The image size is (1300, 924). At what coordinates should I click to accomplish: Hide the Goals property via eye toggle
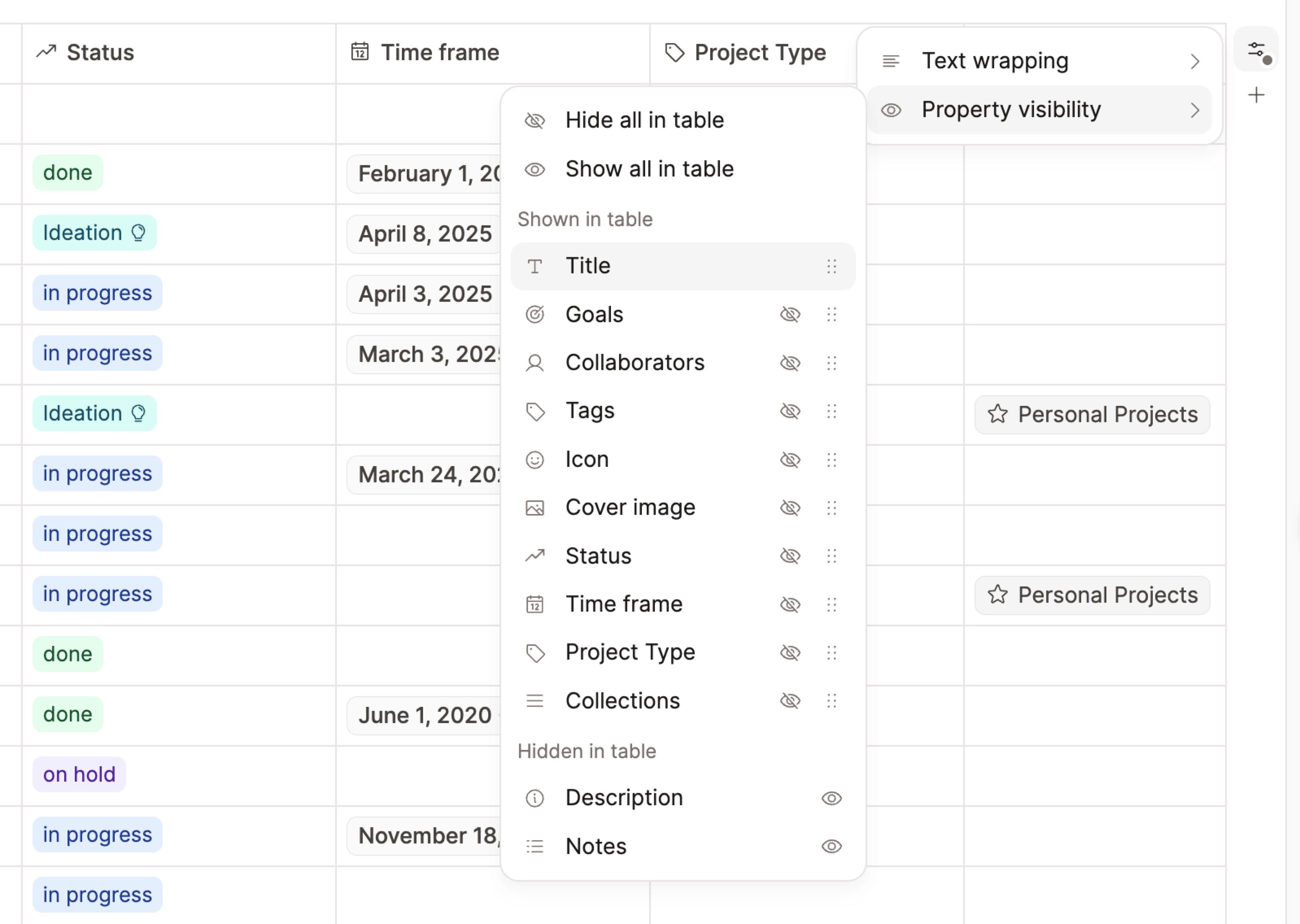tap(791, 314)
